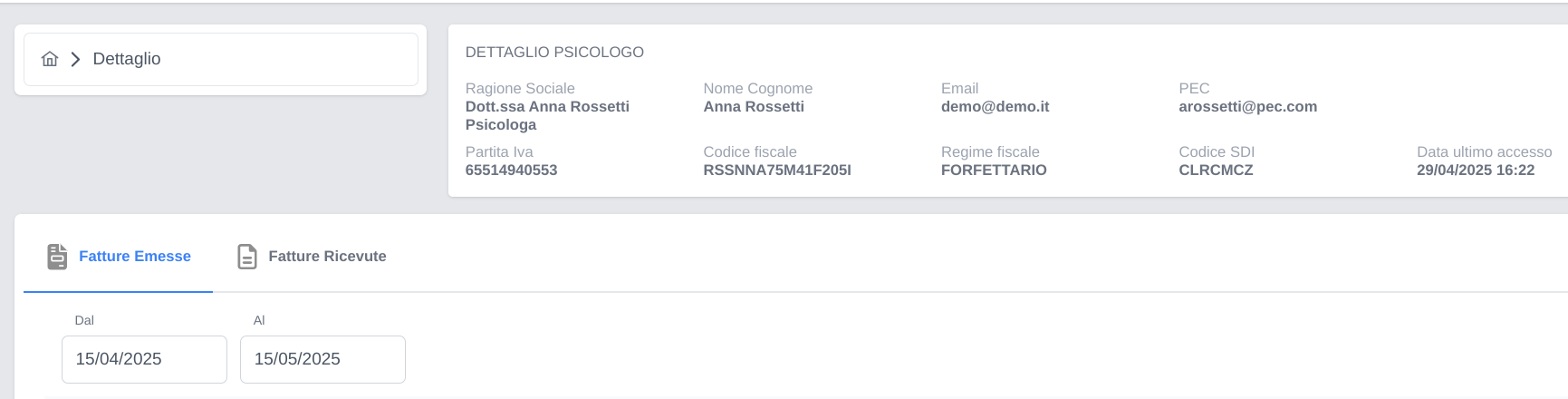Click the Fatture Ricevute document icon
The image size is (1568, 399).
coord(247,257)
